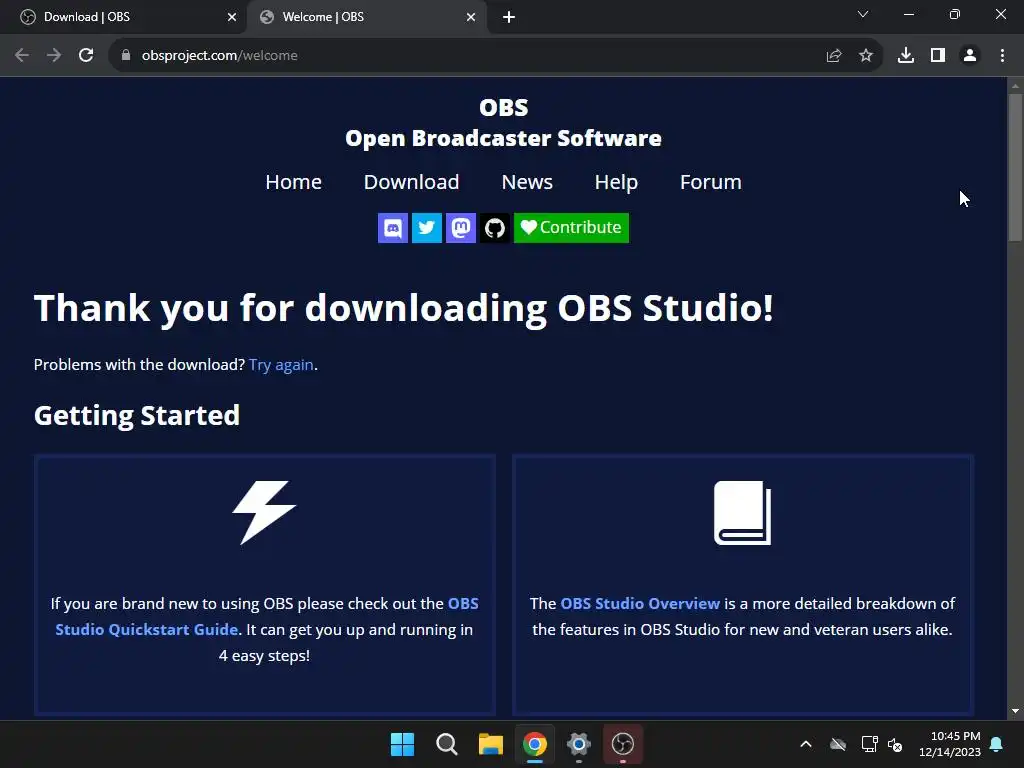This screenshot has height=768, width=1024.
Task: Open Windows taskbar search
Action: [x=447, y=744]
